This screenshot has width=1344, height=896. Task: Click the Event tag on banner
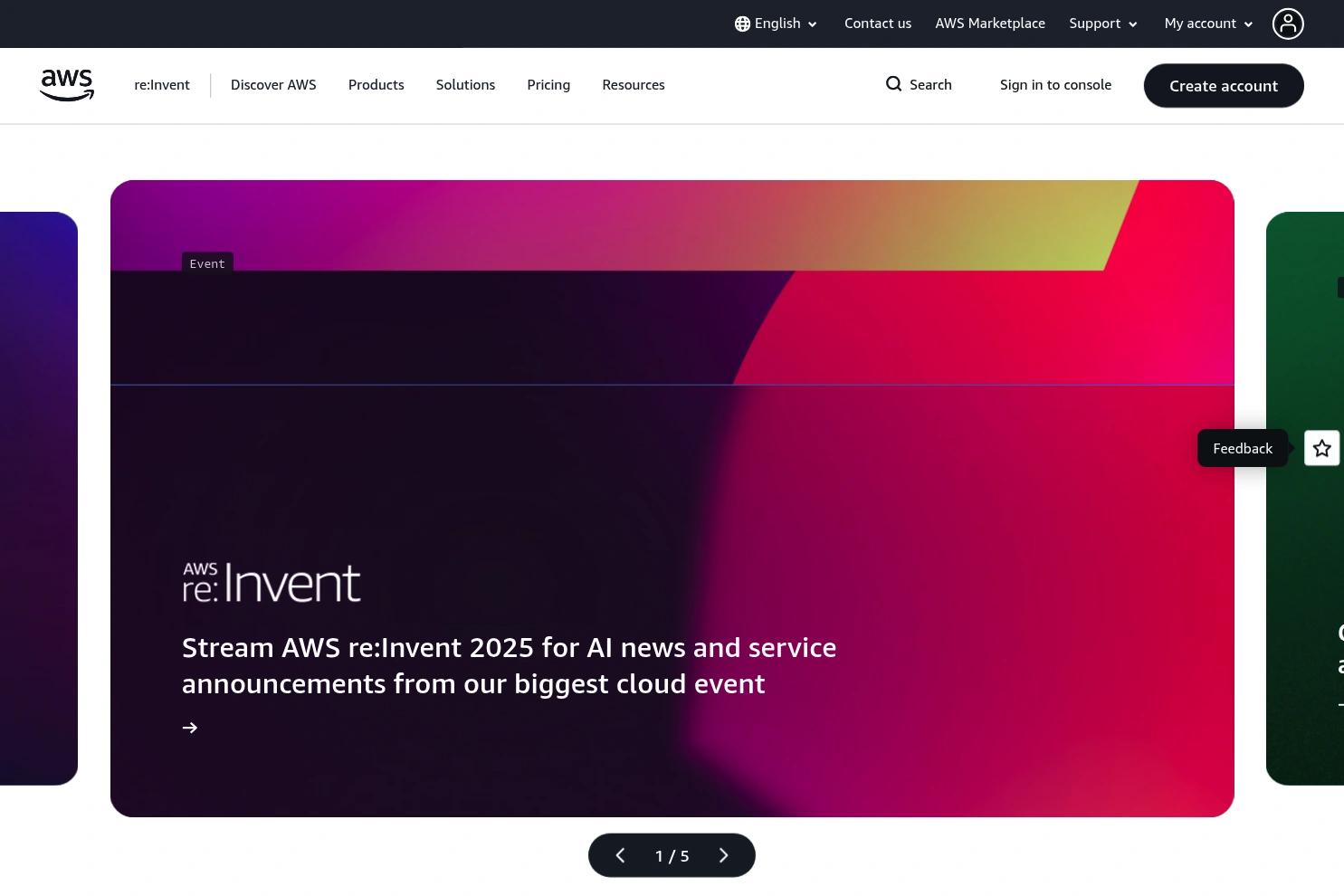pyautogui.click(x=207, y=263)
